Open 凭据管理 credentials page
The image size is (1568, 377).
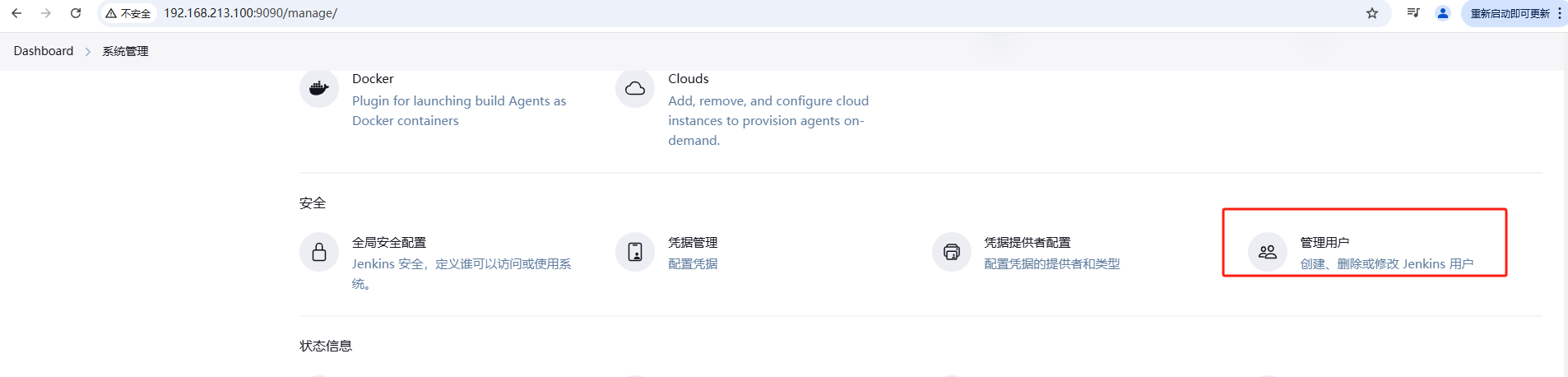click(x=693, y=243)
